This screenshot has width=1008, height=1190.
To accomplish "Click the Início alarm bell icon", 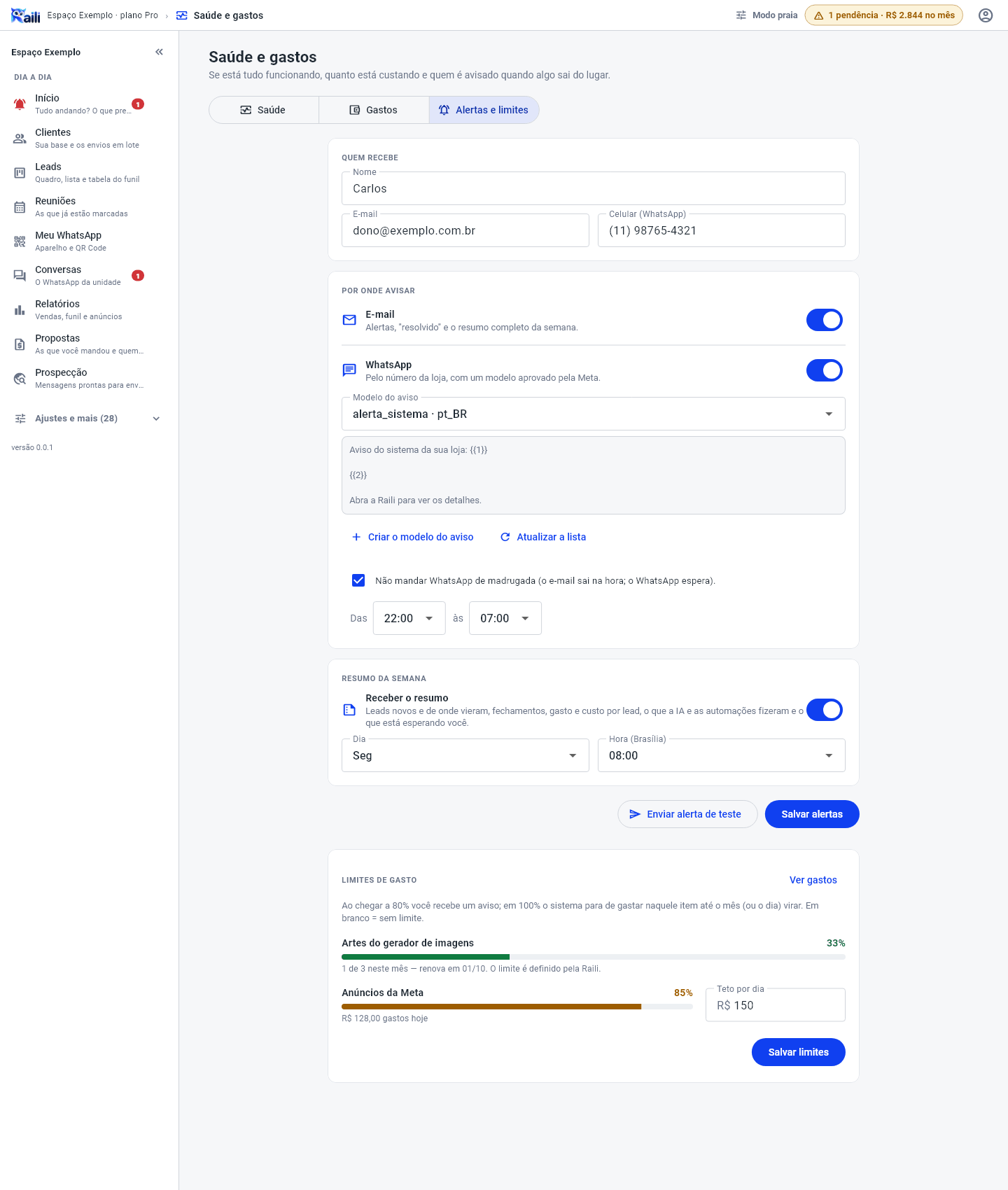I will [20, 104].
